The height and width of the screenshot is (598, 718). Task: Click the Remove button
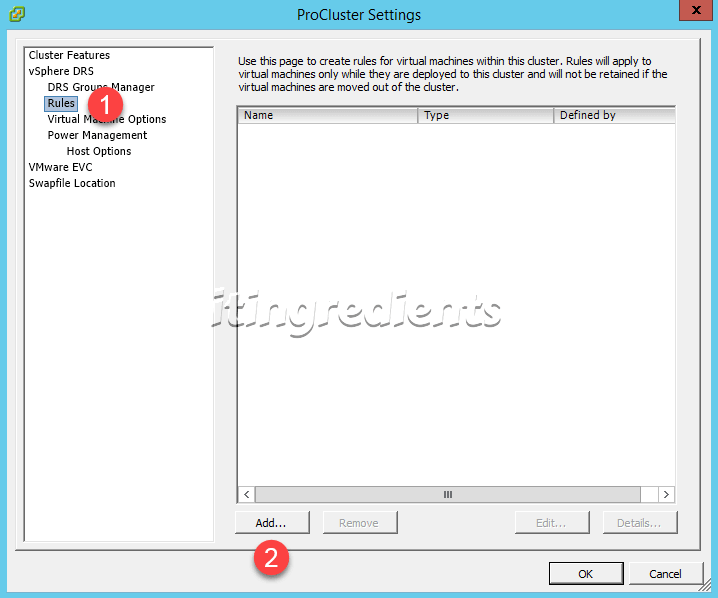(360, 523)
